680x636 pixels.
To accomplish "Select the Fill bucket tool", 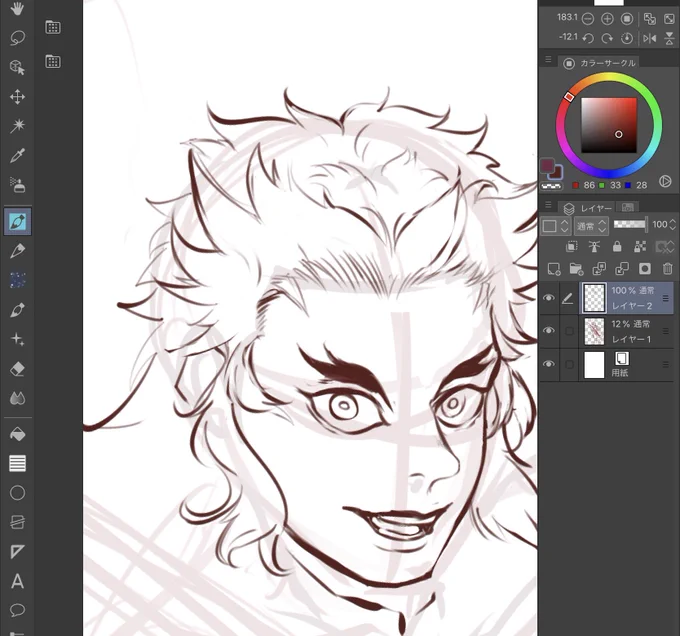I will coord(17,434).
